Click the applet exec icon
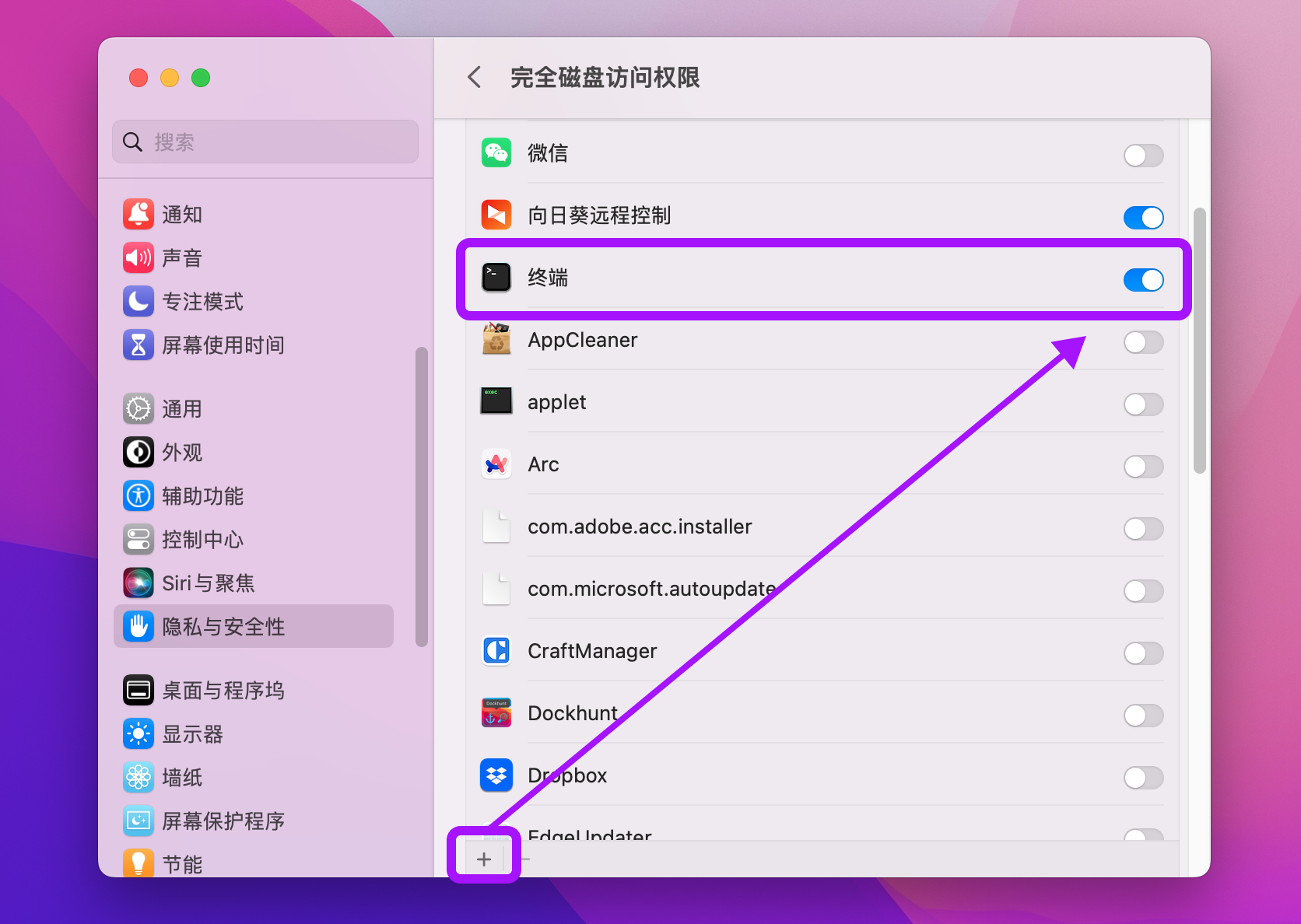1301x924 pixels. [x=496, y=401]
